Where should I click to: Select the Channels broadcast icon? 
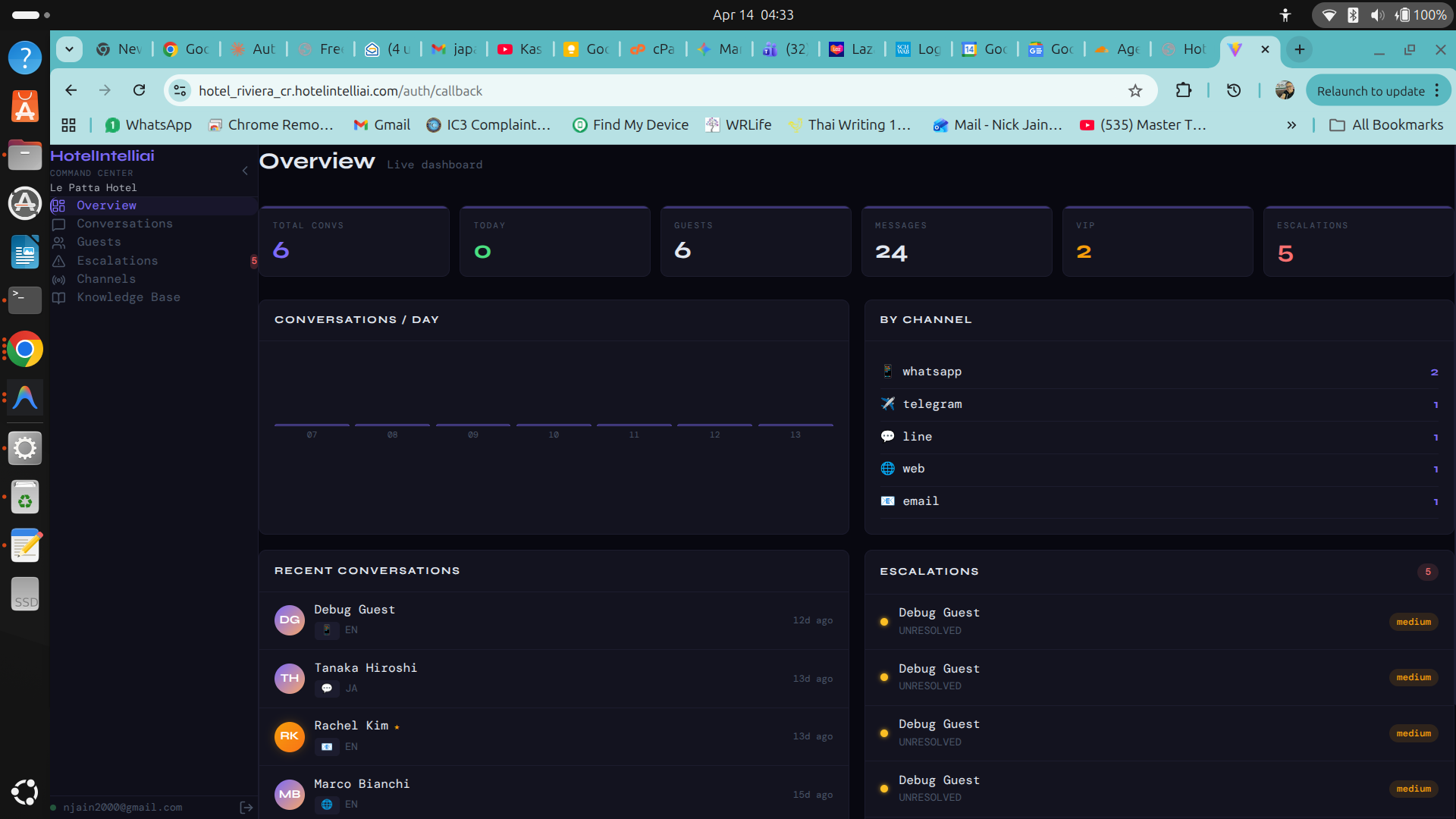pyautogui.click(x=58, y=280)
